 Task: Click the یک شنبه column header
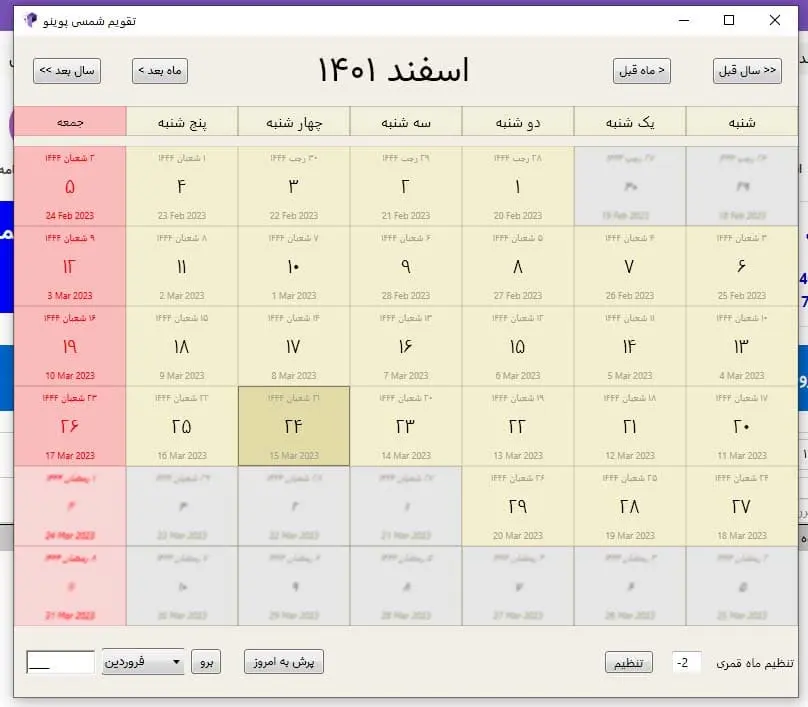pyautogui.click(x=630, y=122)
